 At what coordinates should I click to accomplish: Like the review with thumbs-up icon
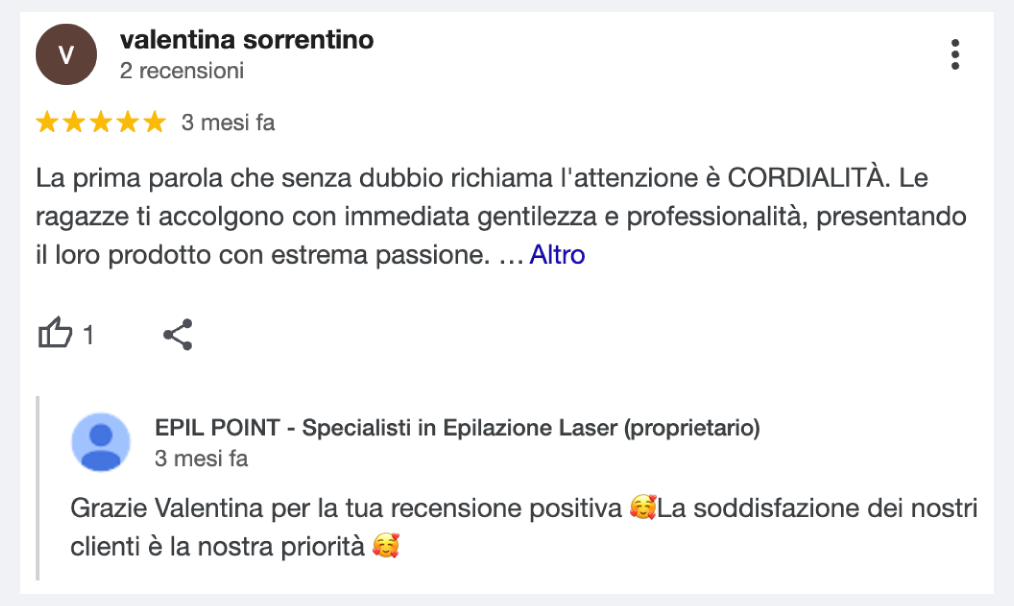click(x=55, y=334)
